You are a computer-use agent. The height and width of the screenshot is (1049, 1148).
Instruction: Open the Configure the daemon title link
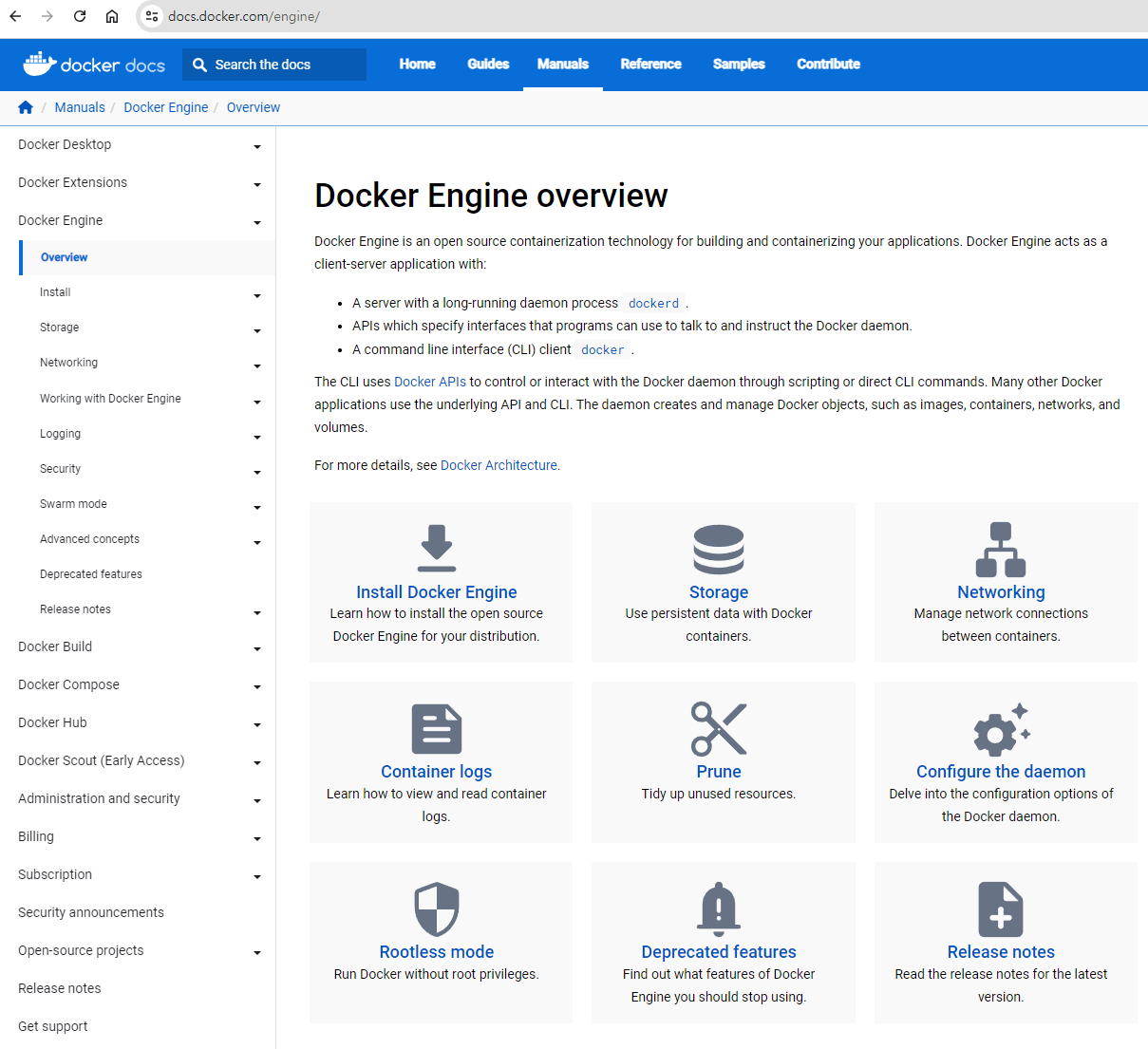click(1001, 772)
